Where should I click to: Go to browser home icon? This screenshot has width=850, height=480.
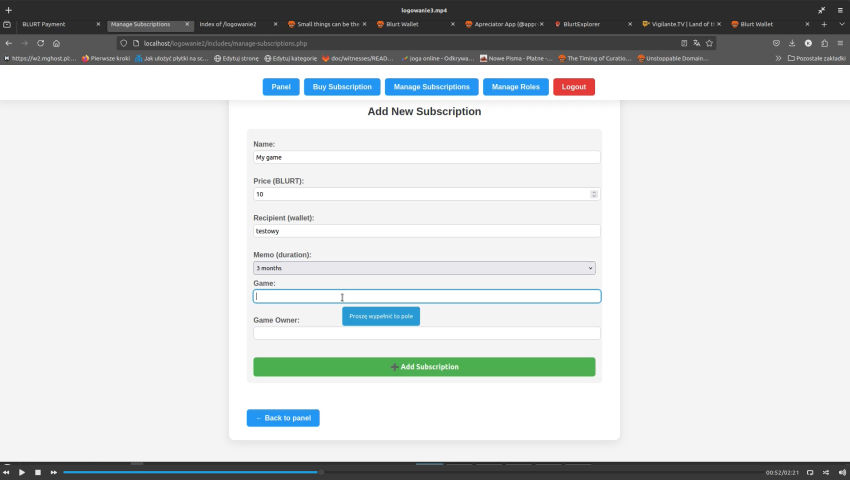[x=56, y=43]
